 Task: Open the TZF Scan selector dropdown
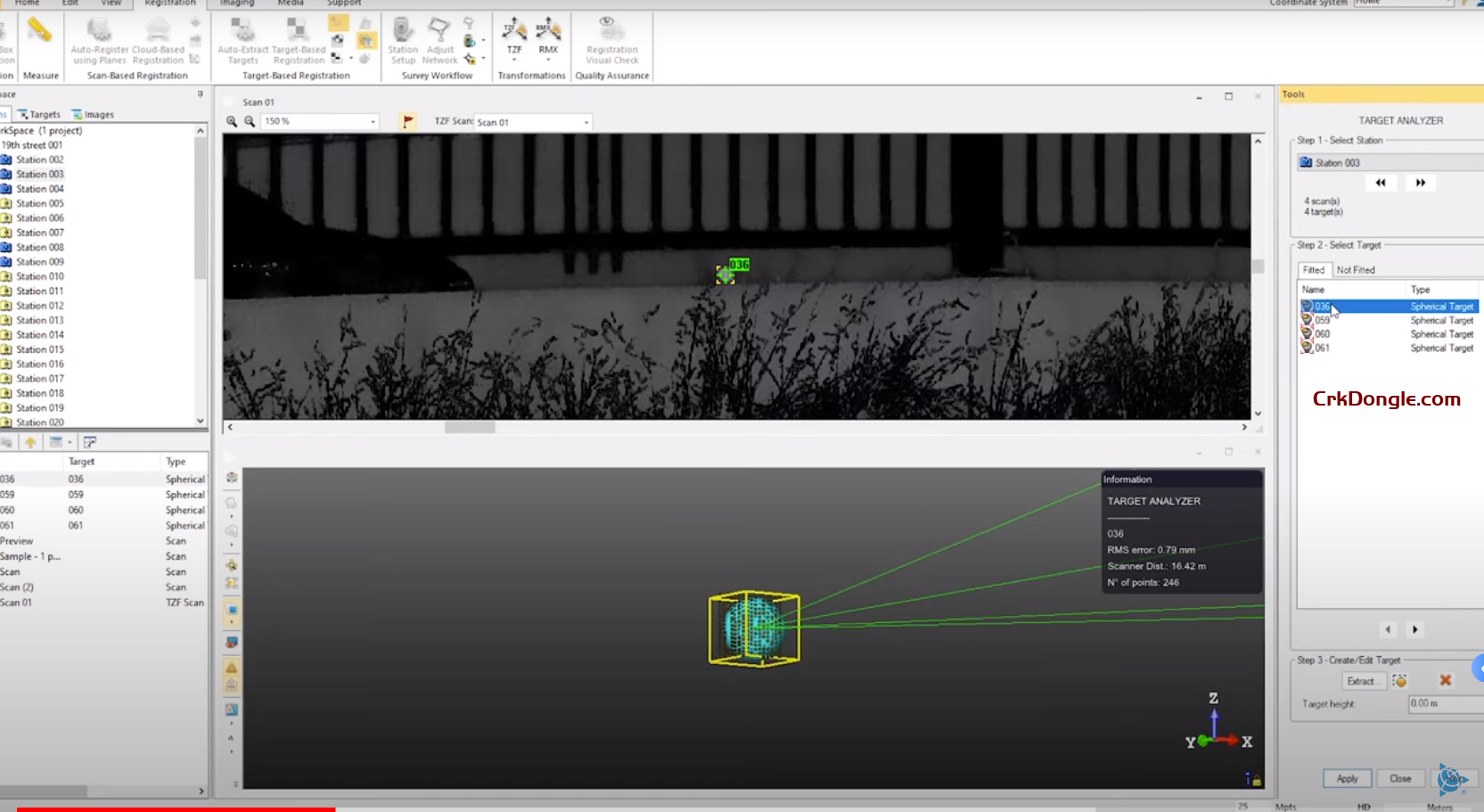(586, 121)
